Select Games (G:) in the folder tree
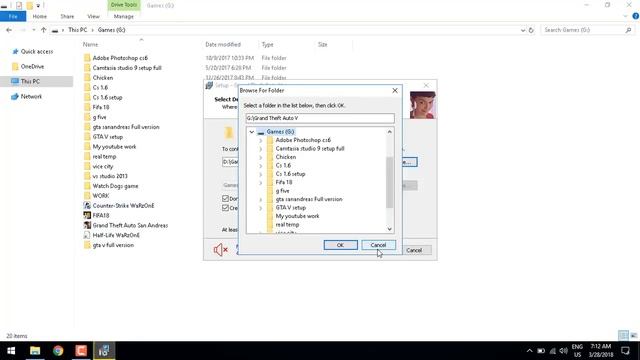640x360 pixels. (280, 131)
